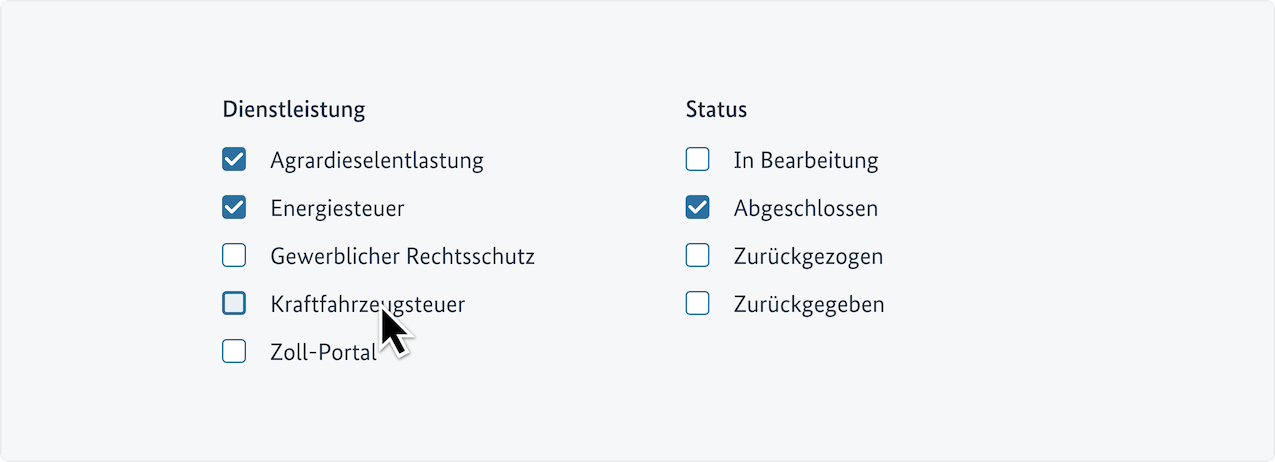Uncheck the Abgeschlossen status checkbox square
The width and height of the screenshot is (1275, 462).
(697, 208)
